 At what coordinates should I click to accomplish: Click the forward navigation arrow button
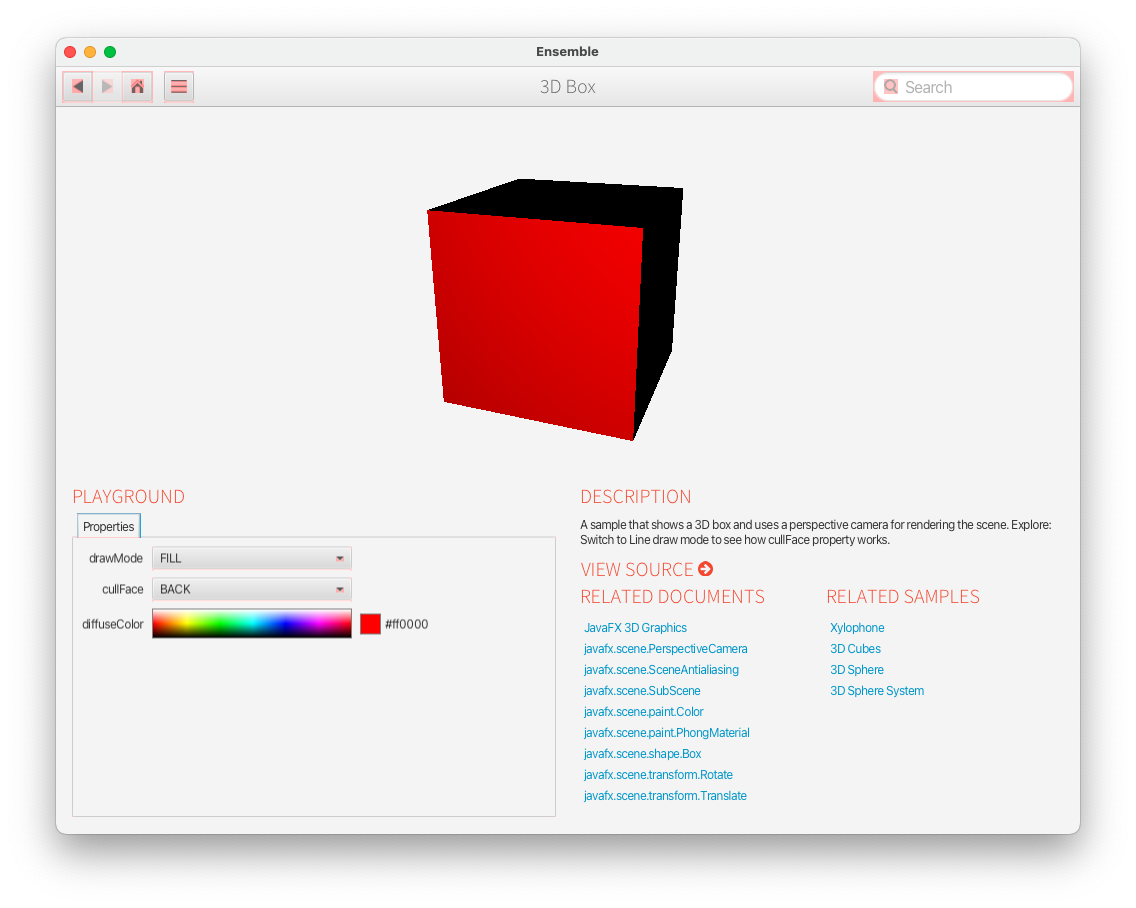coord(107,87)
